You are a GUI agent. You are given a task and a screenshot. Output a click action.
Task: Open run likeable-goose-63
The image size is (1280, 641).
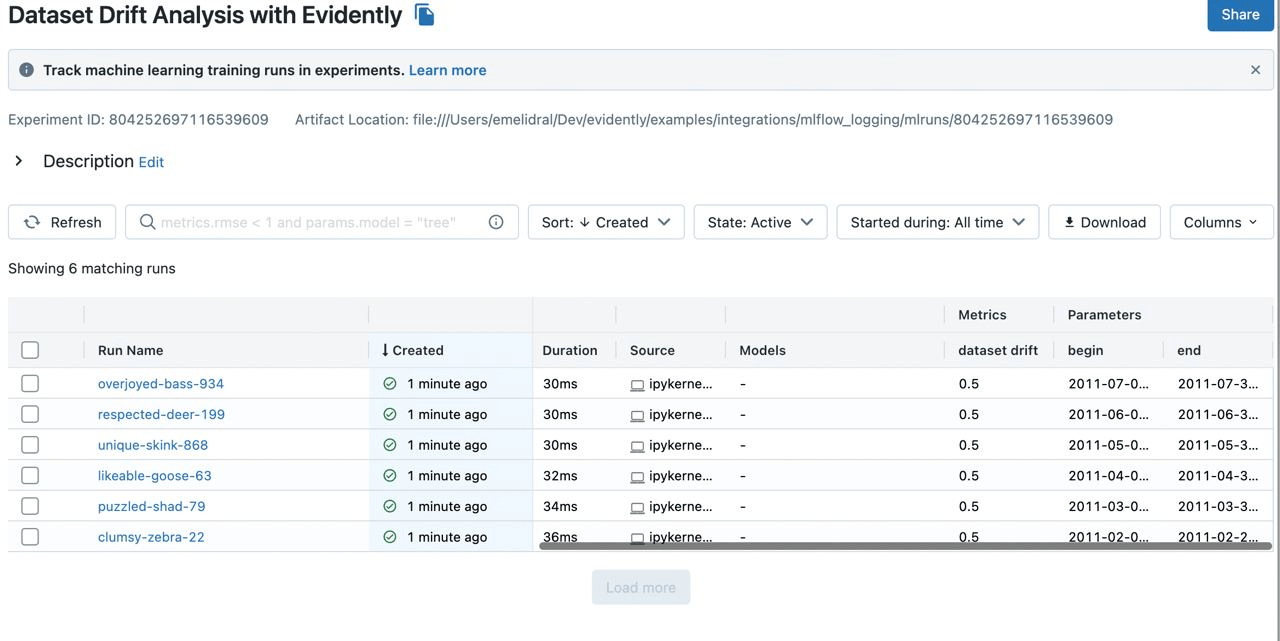(155, 476)
